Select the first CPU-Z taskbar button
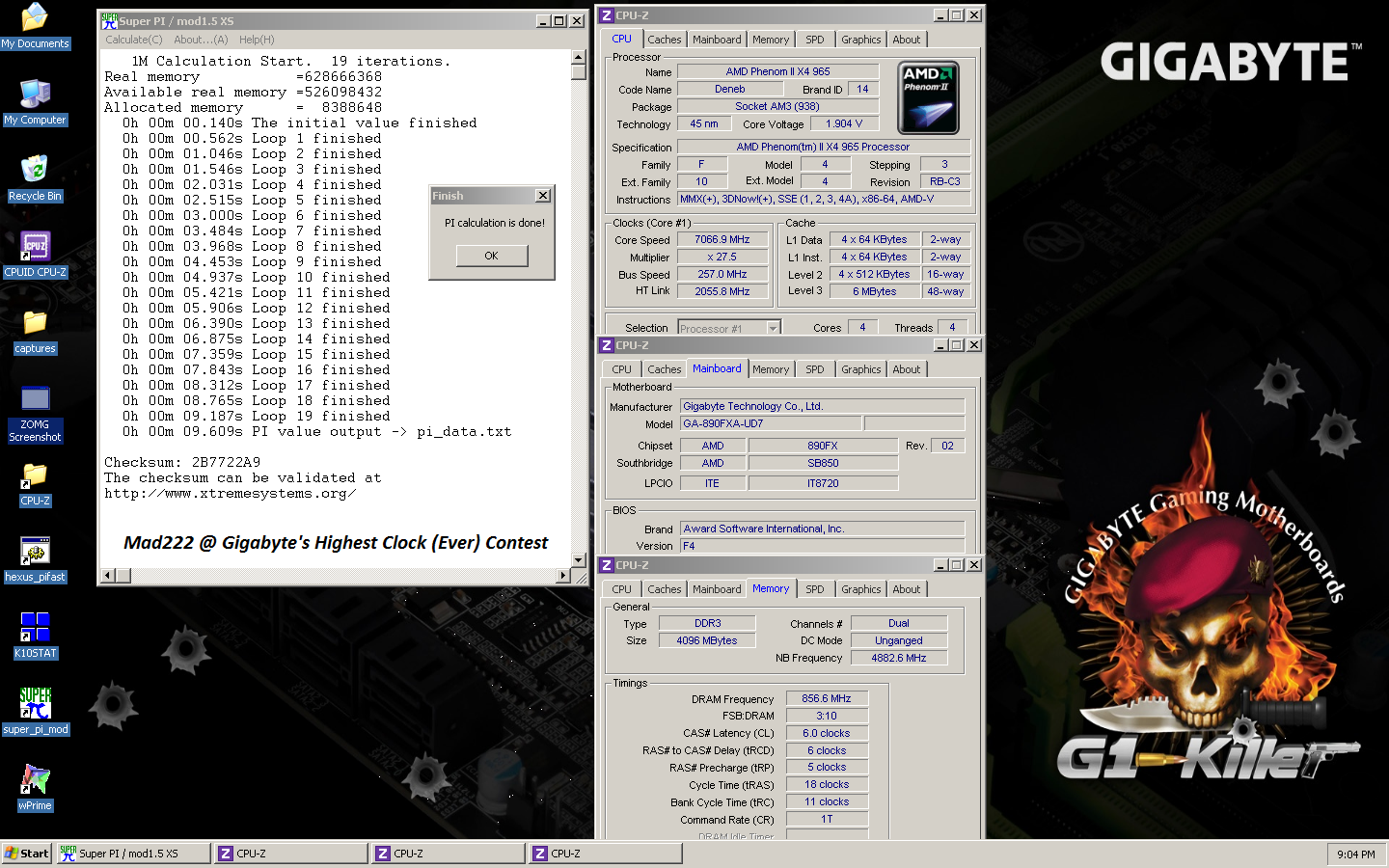The height and width of the screenshot is (868, 1389). point(291,854)
